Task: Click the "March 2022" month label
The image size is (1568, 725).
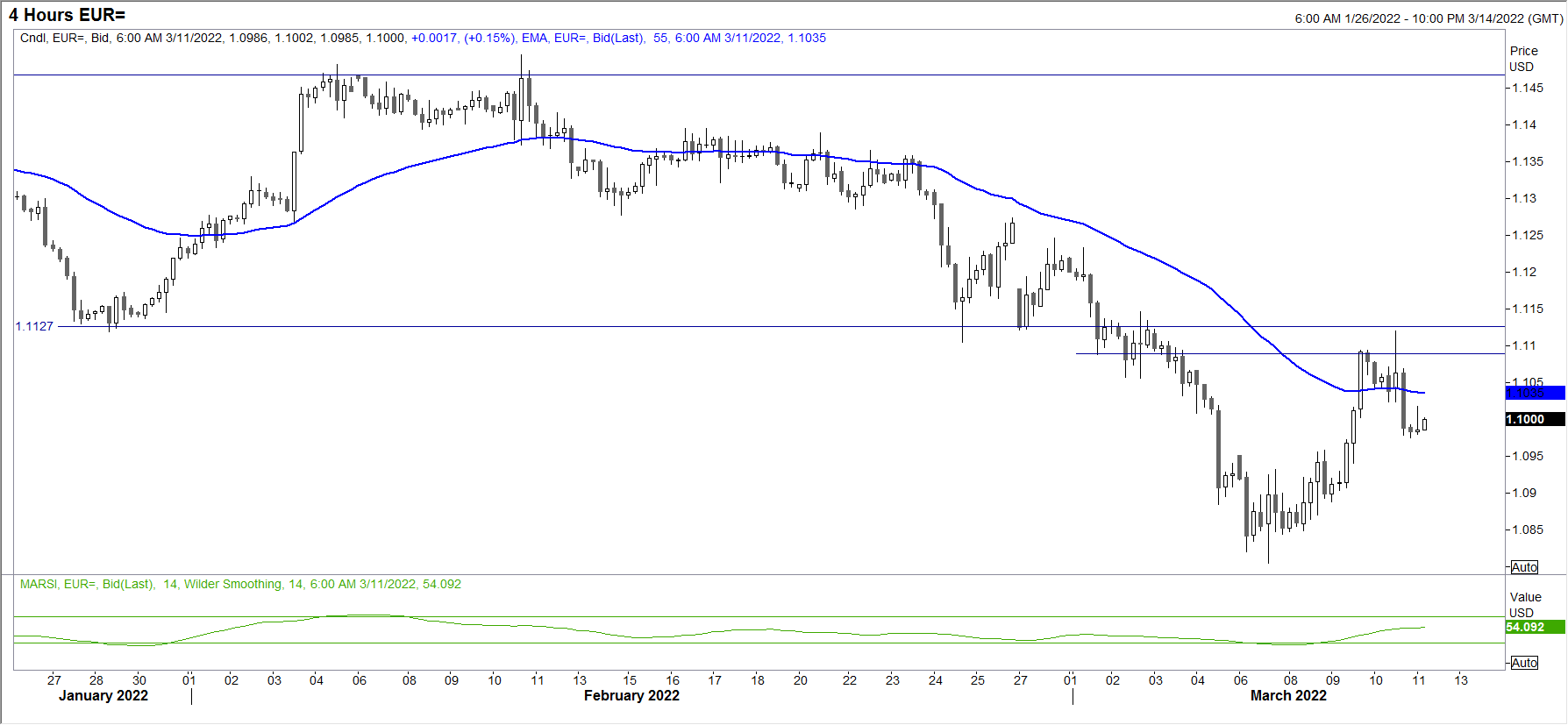Action: tap(1288, 696)
